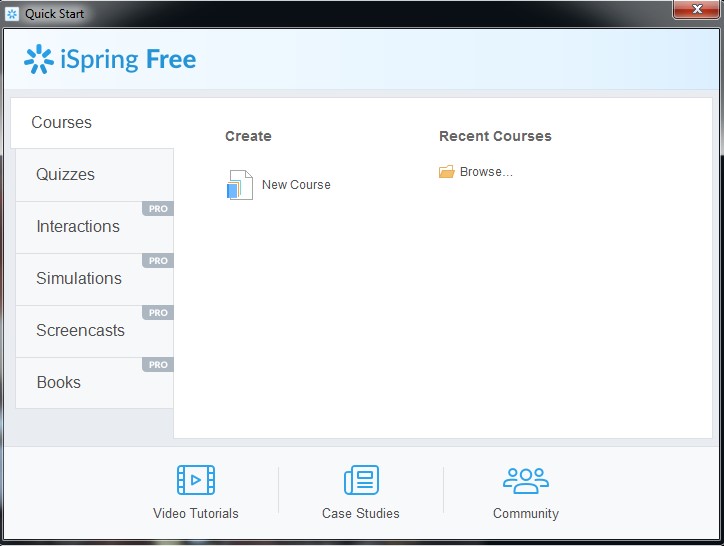The width and height of the screenshot is (724, 546).
Task: Open the Case Studies label link
Action: point(361,514)
